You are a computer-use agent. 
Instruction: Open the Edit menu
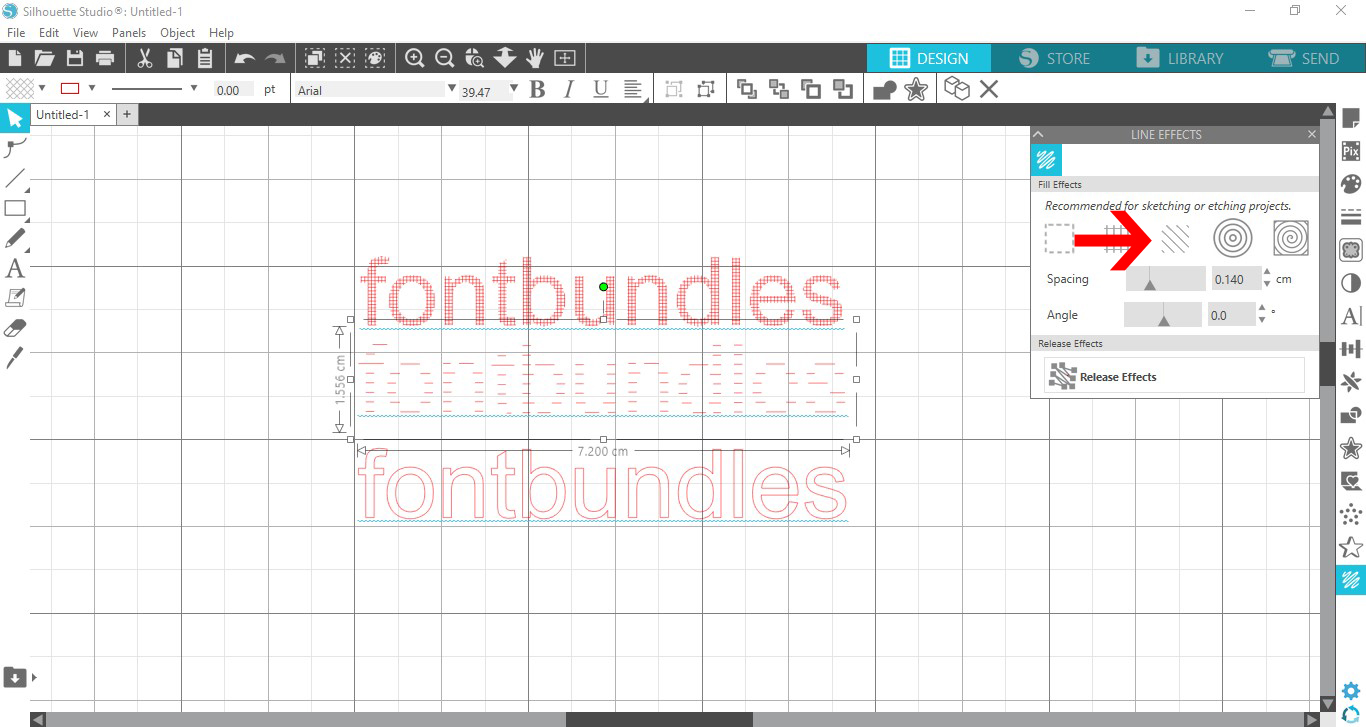pyautogui.click(x=49, y=33)
